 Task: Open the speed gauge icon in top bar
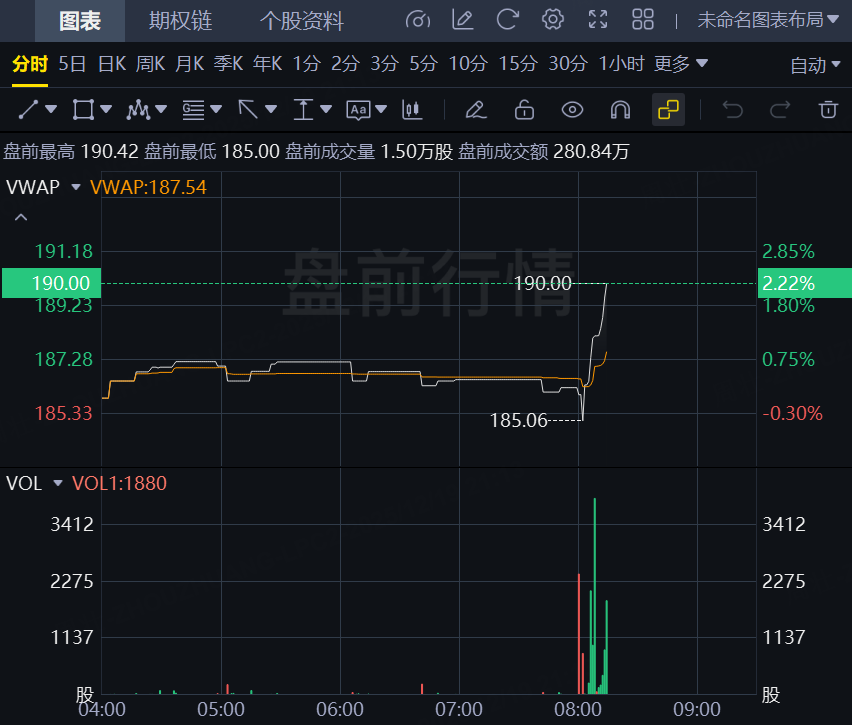(417, 20)
